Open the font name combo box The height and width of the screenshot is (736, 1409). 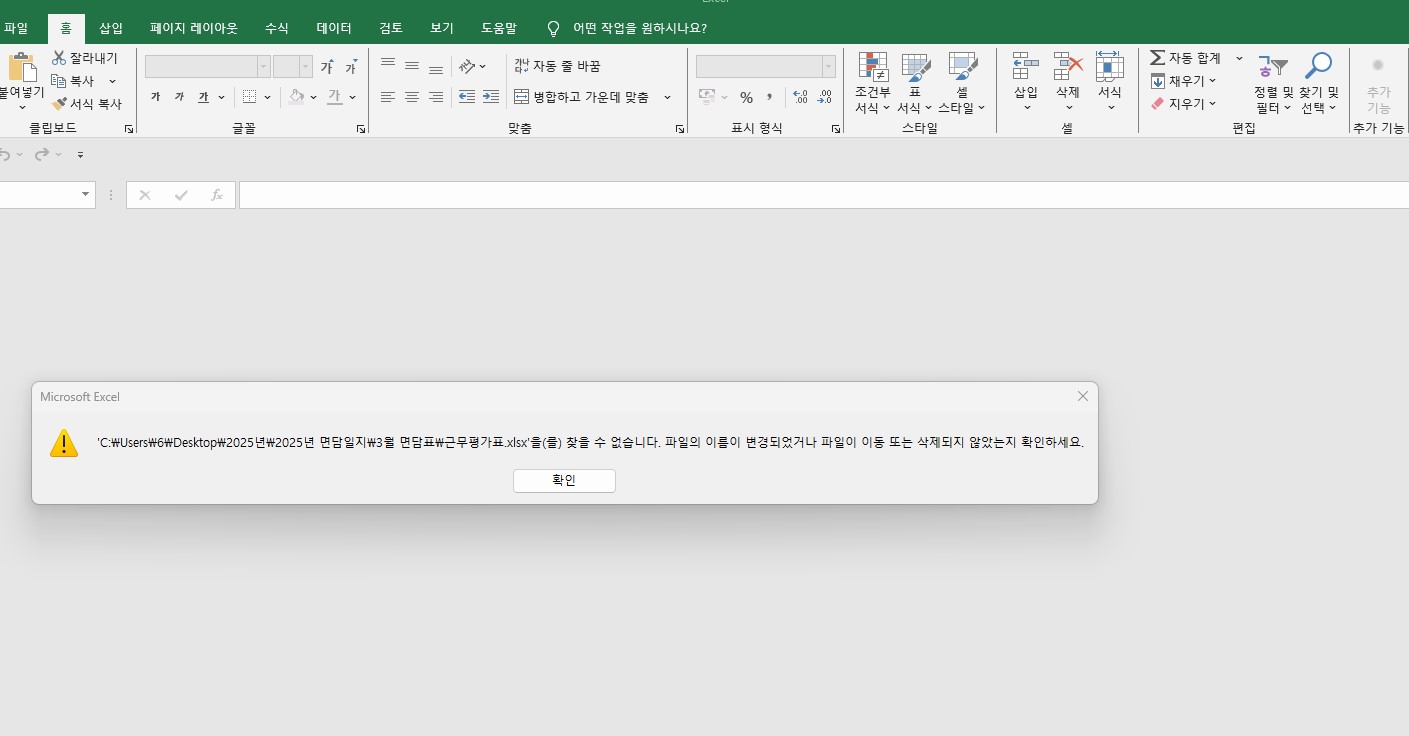point(208,67)
